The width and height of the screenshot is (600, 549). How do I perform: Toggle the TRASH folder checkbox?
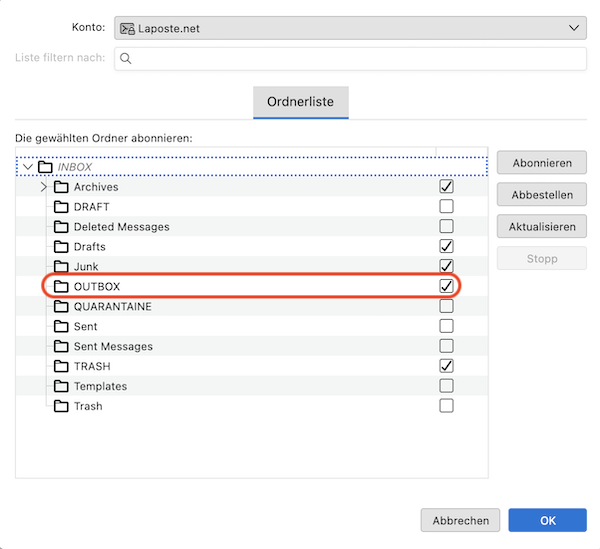[x=446, y=367]
